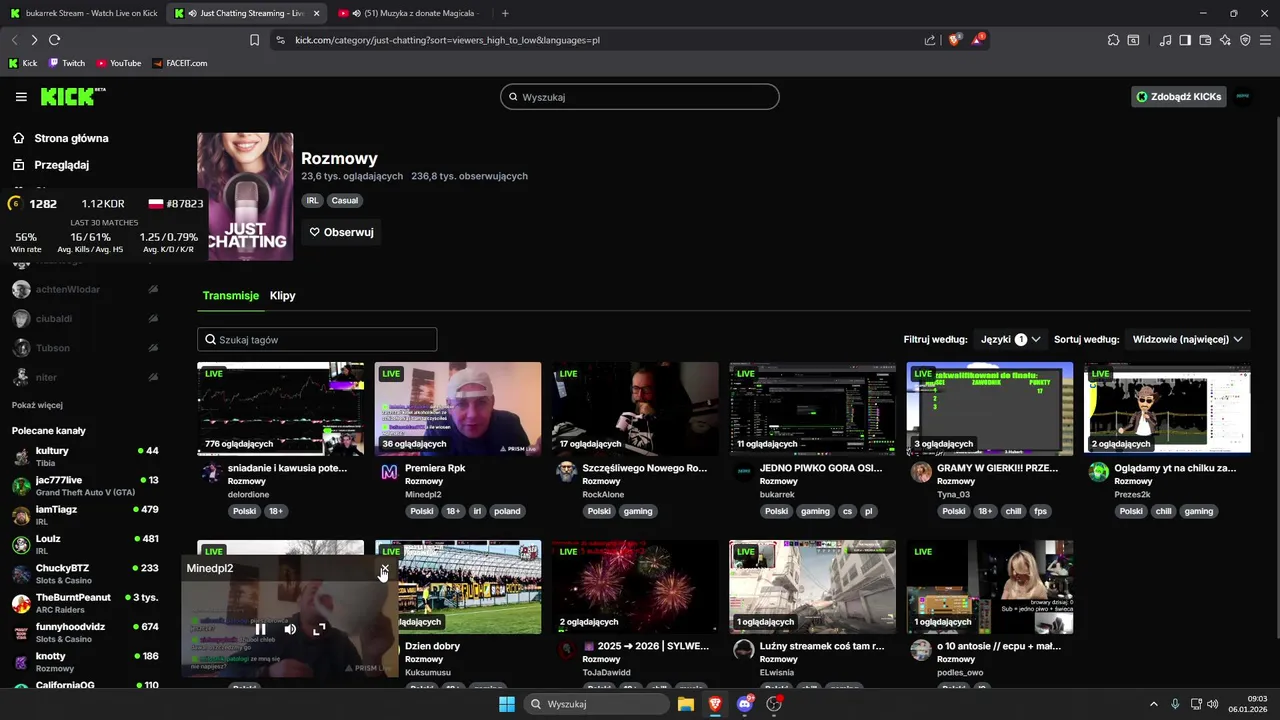Click the browser address bar URL
Viewport: 1280px width, 720px height.
[447, 40]
